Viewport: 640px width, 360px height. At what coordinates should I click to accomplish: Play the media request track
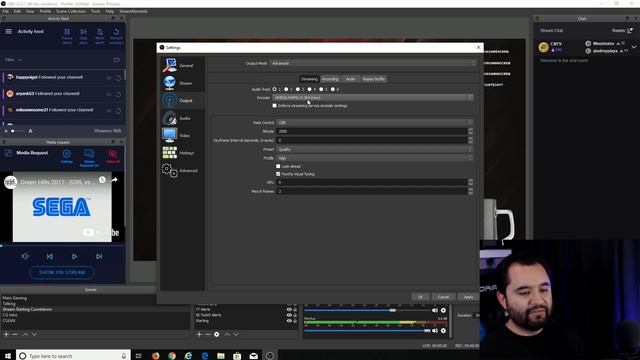[74, 256]
